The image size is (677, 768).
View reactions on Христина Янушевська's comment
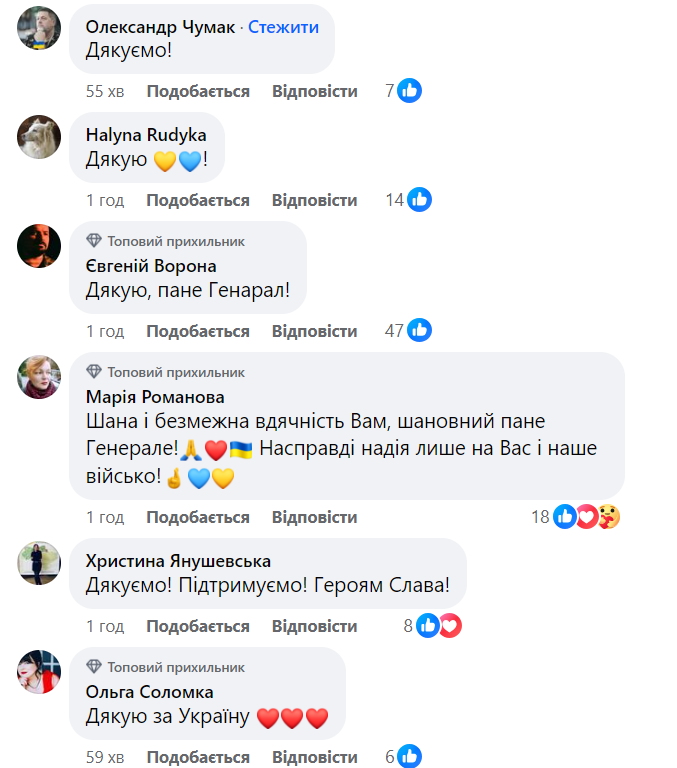click(x=439, y=626)
